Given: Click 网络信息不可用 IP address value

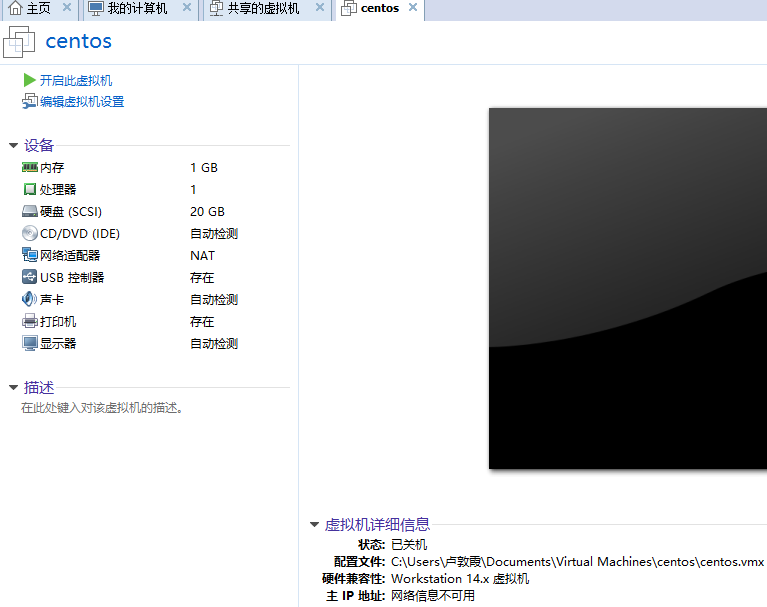Looking at the screenshot, I should pos(433,596).
